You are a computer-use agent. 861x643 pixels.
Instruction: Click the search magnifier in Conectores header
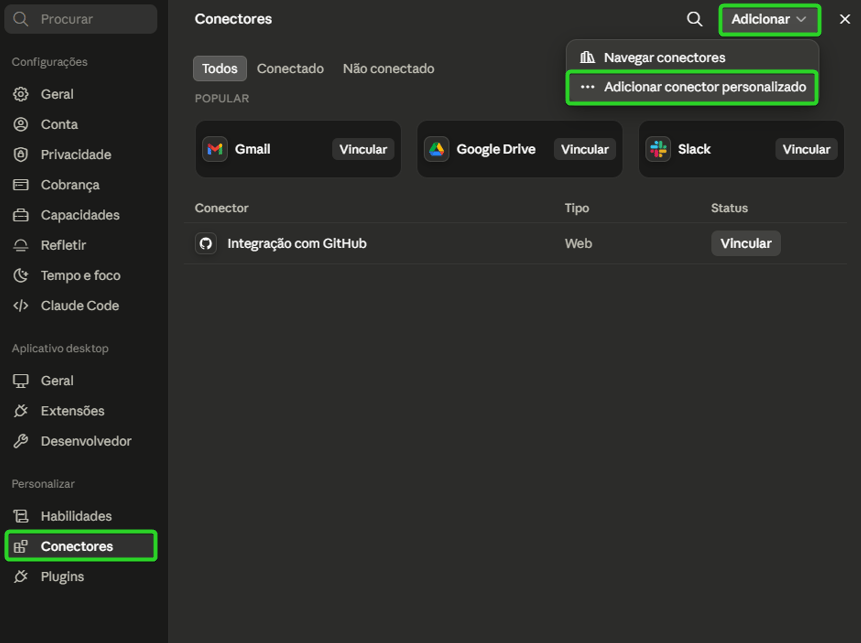tap(695, 19)
